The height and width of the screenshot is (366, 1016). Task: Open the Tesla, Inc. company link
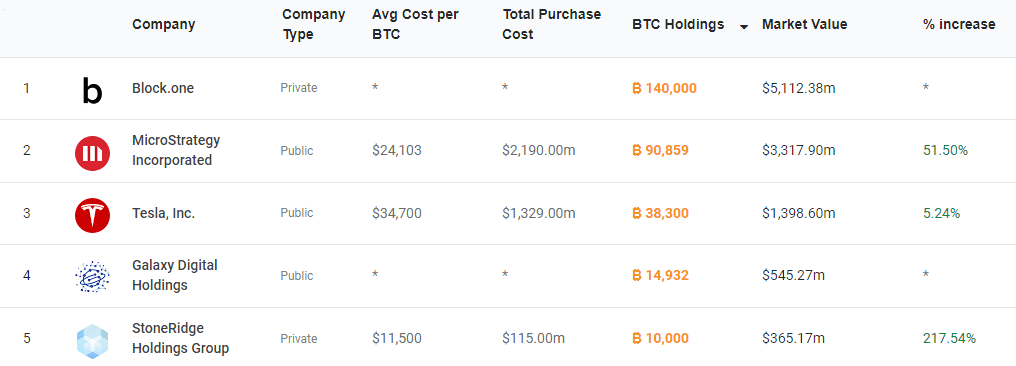pos(163,213)
